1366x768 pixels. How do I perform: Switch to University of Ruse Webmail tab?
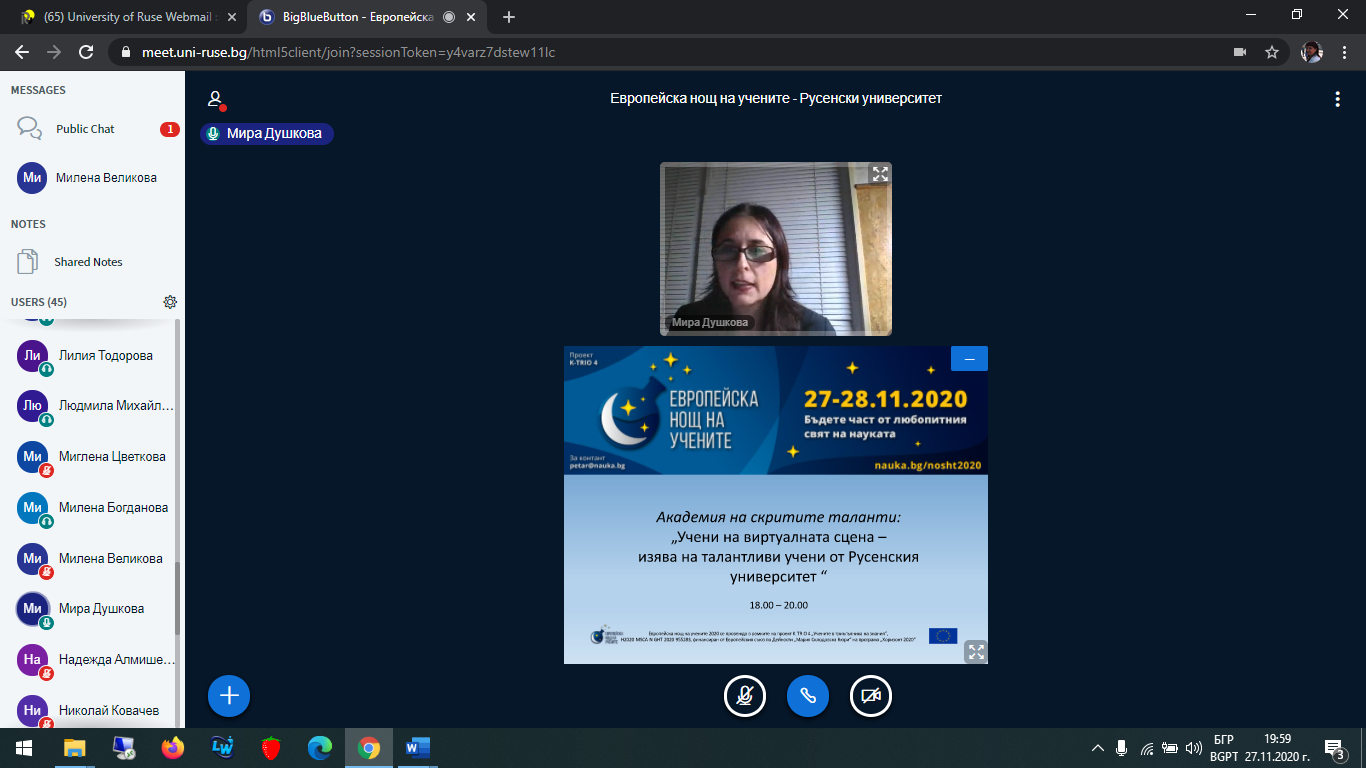click(125, 17)
